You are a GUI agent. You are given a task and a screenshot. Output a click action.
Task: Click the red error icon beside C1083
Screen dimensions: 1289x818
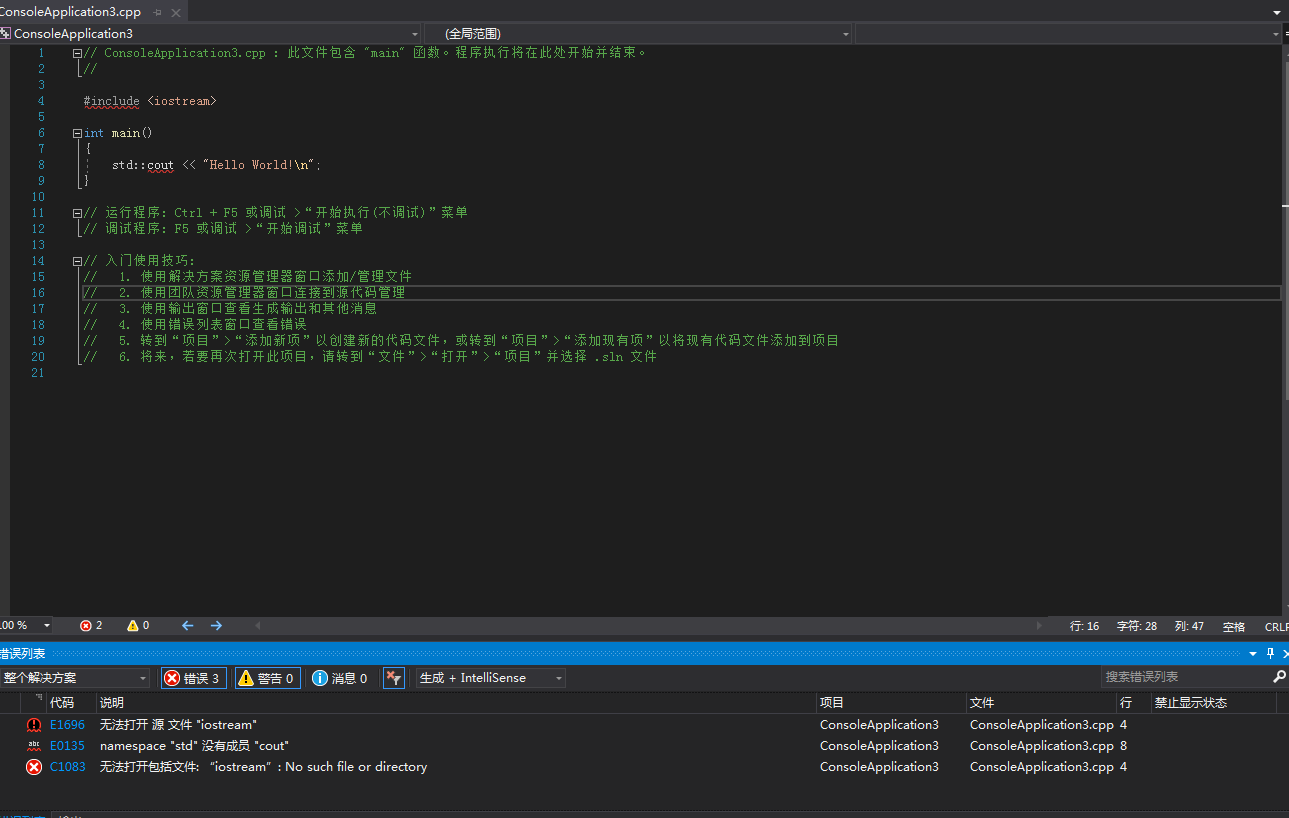[x=33, y=766]
